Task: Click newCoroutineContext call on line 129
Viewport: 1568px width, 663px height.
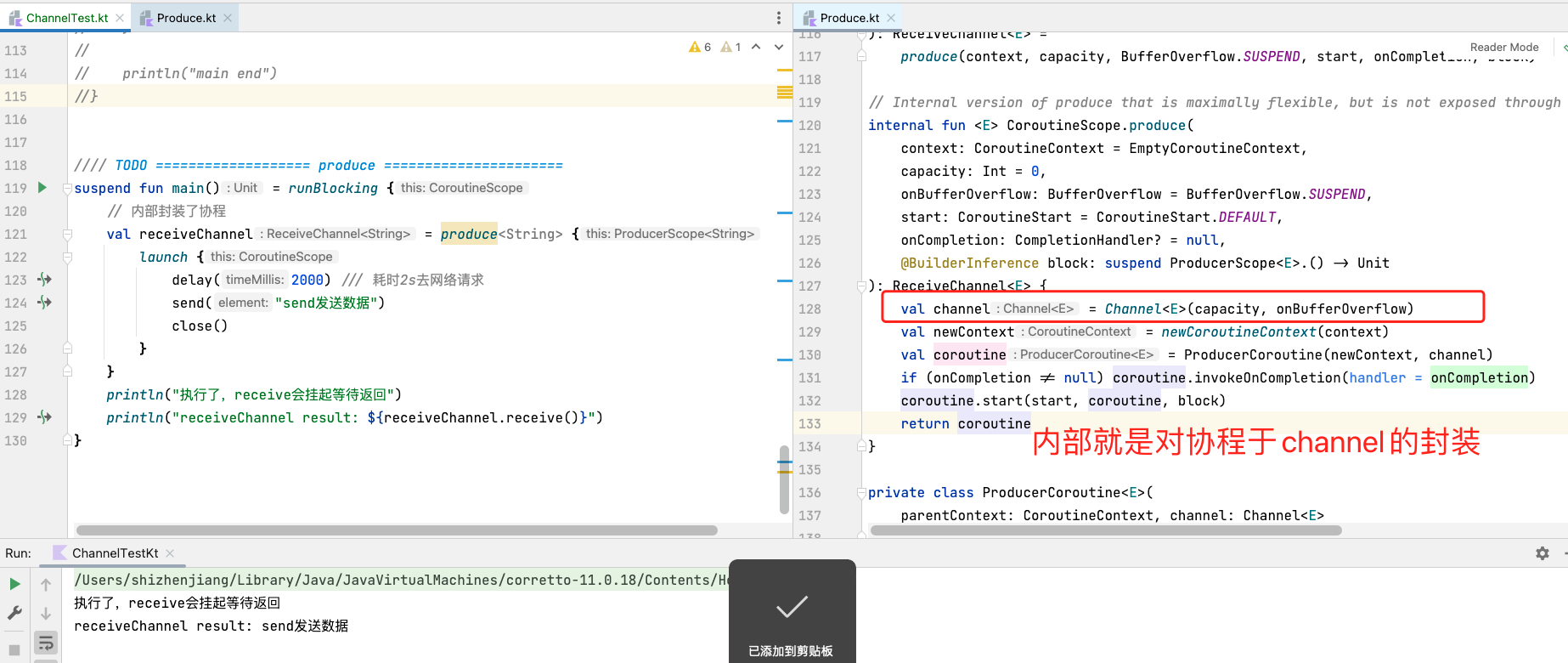Action: (x=1238, y=331)
